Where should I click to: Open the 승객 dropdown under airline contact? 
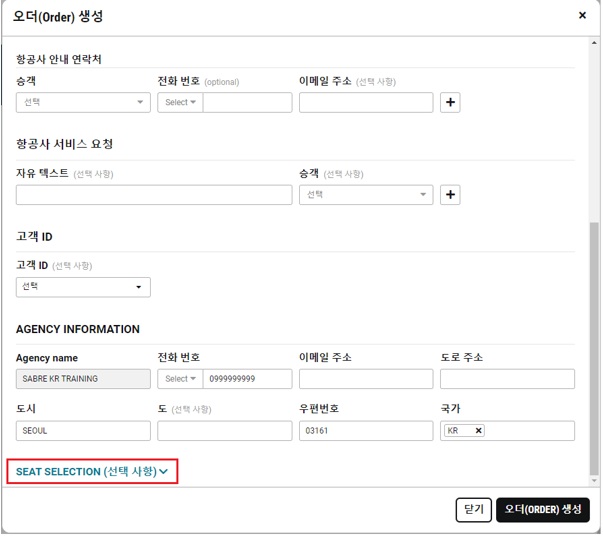[x=83, y=102]
